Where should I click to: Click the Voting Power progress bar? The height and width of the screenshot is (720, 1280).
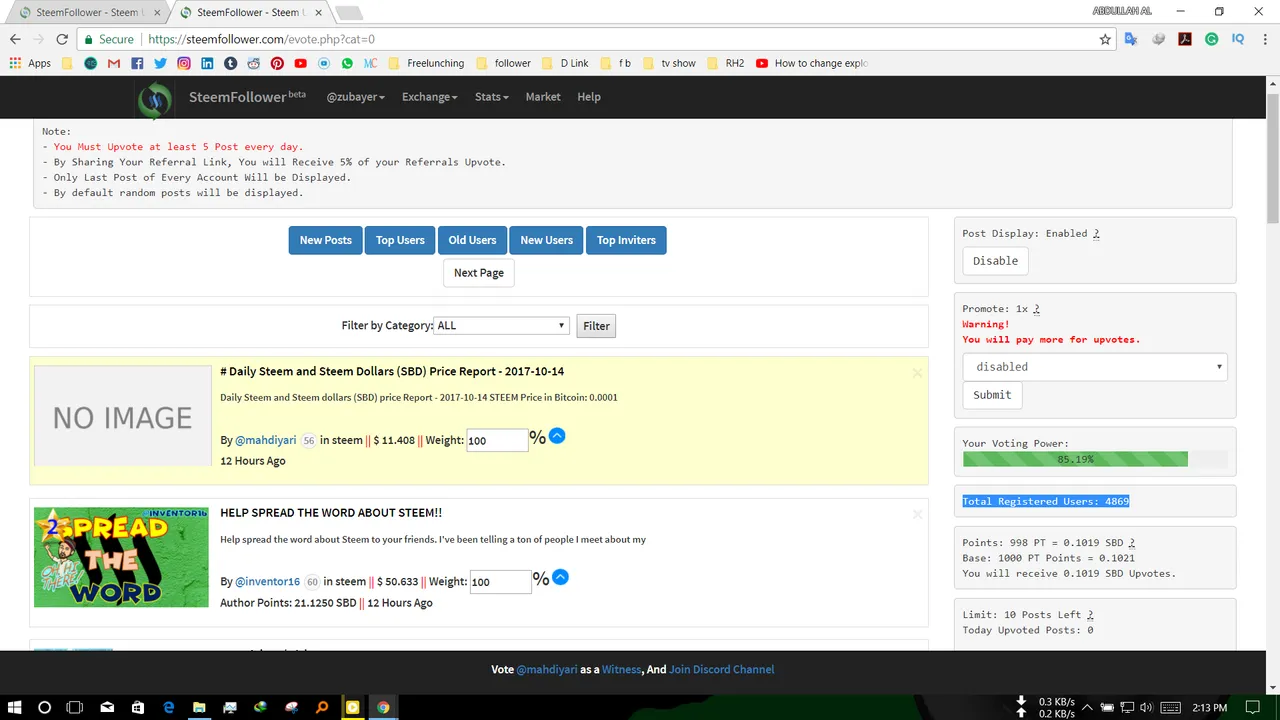click(1095, 459)
